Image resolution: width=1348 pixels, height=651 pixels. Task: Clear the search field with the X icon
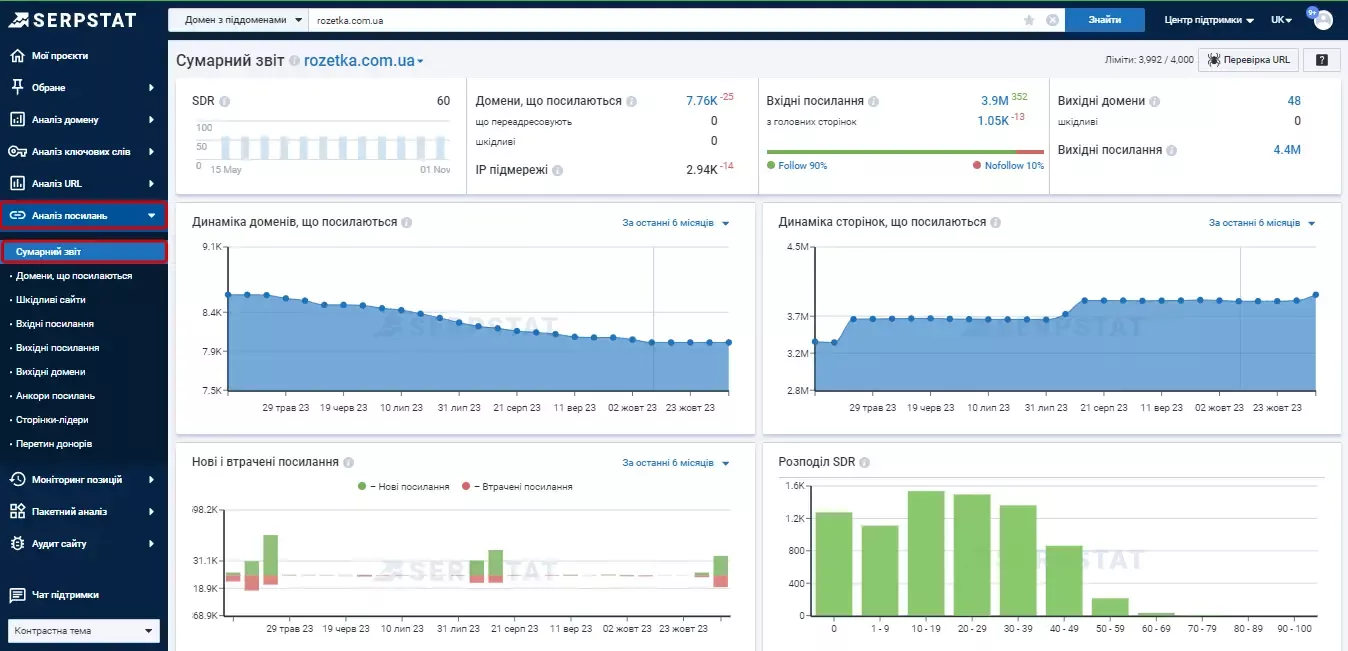coord(1052,20)
